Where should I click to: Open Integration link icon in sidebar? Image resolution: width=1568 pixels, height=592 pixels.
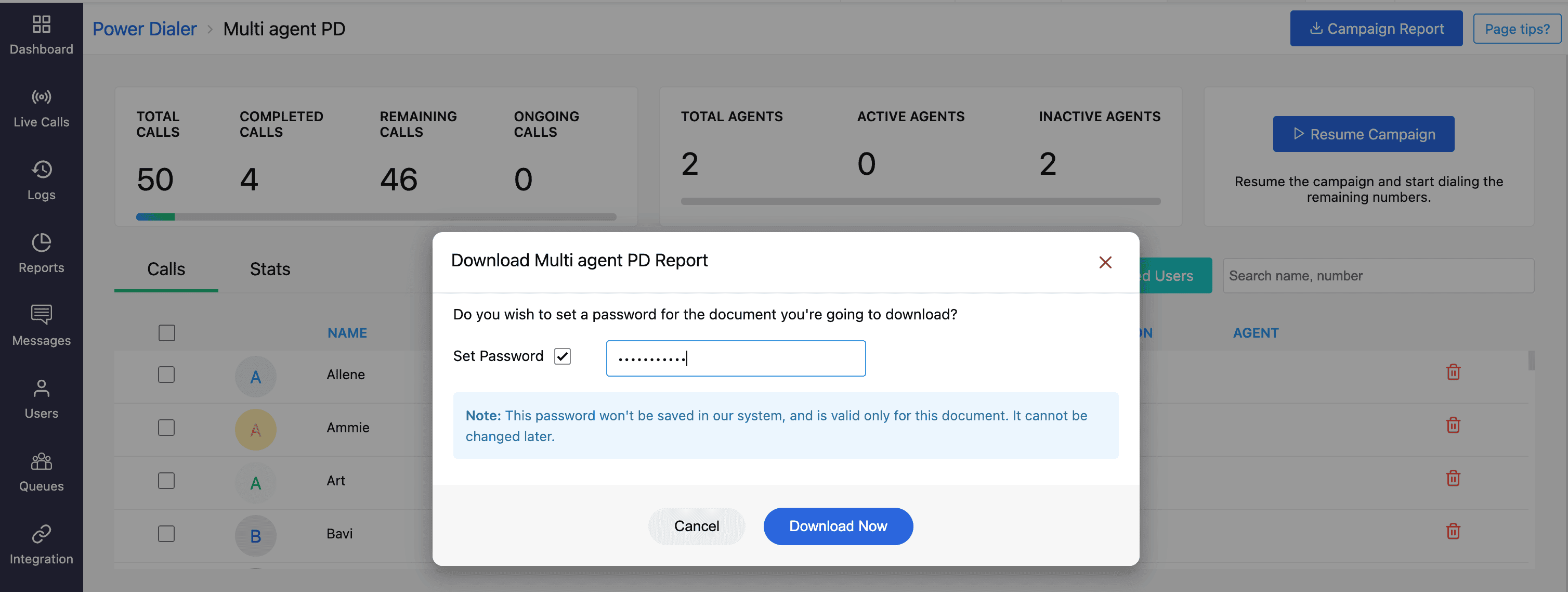coord(41,534)
